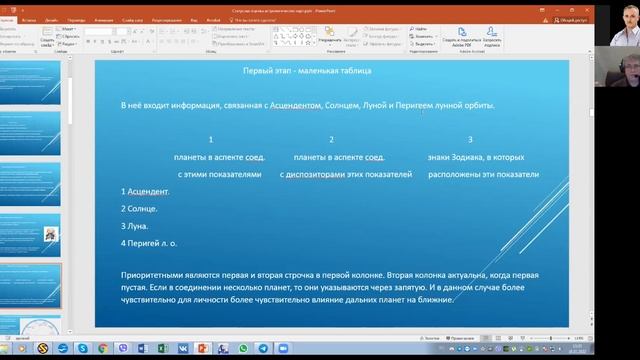Click the Zoom taskbar icon
Viewport: 640px width, 360px height.
283,348
